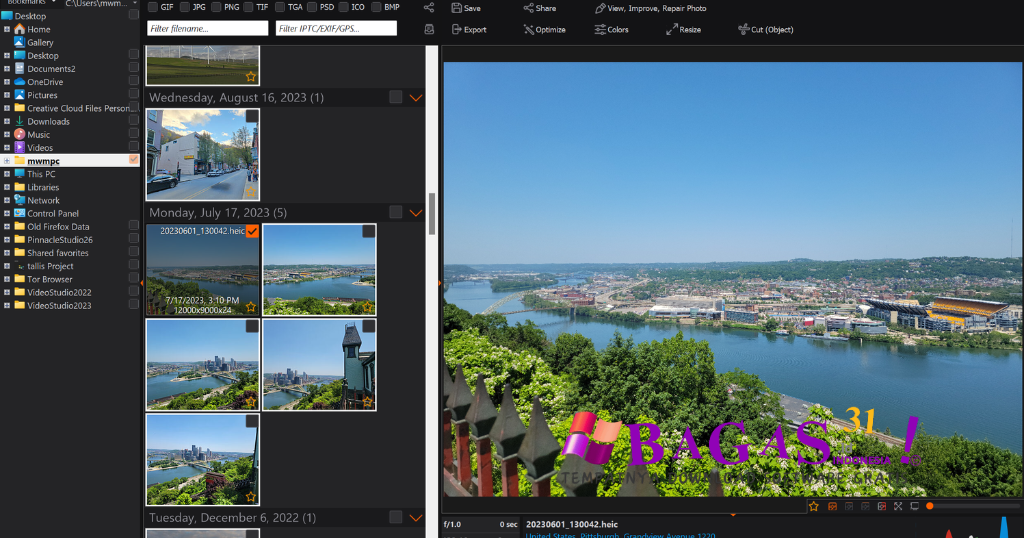This screenshot has width=1024, height=538.
Task: Select the Videos folder
Action: coord(40,148)
